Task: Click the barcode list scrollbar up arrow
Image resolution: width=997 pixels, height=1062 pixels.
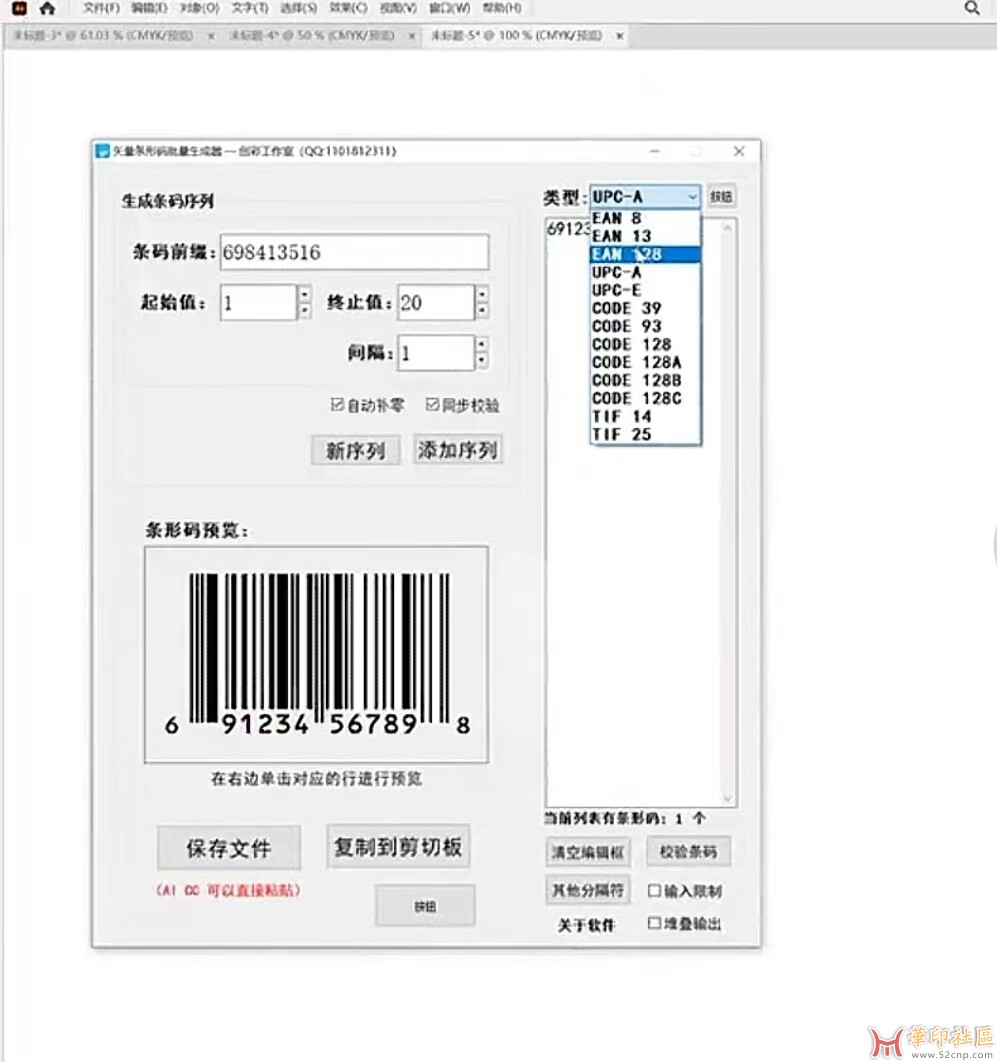Action: 727,228
